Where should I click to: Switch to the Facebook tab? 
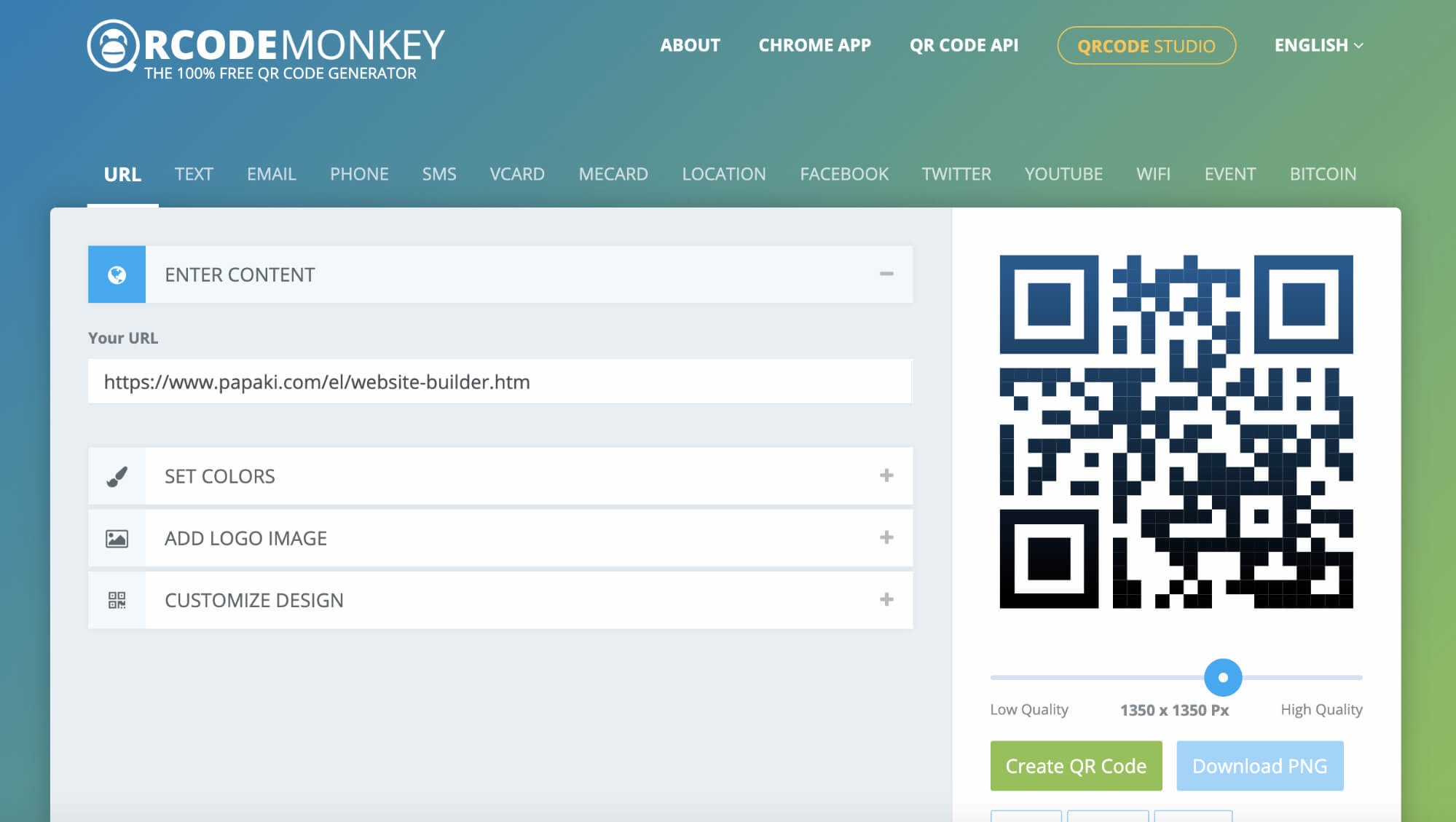pos(844,174)
